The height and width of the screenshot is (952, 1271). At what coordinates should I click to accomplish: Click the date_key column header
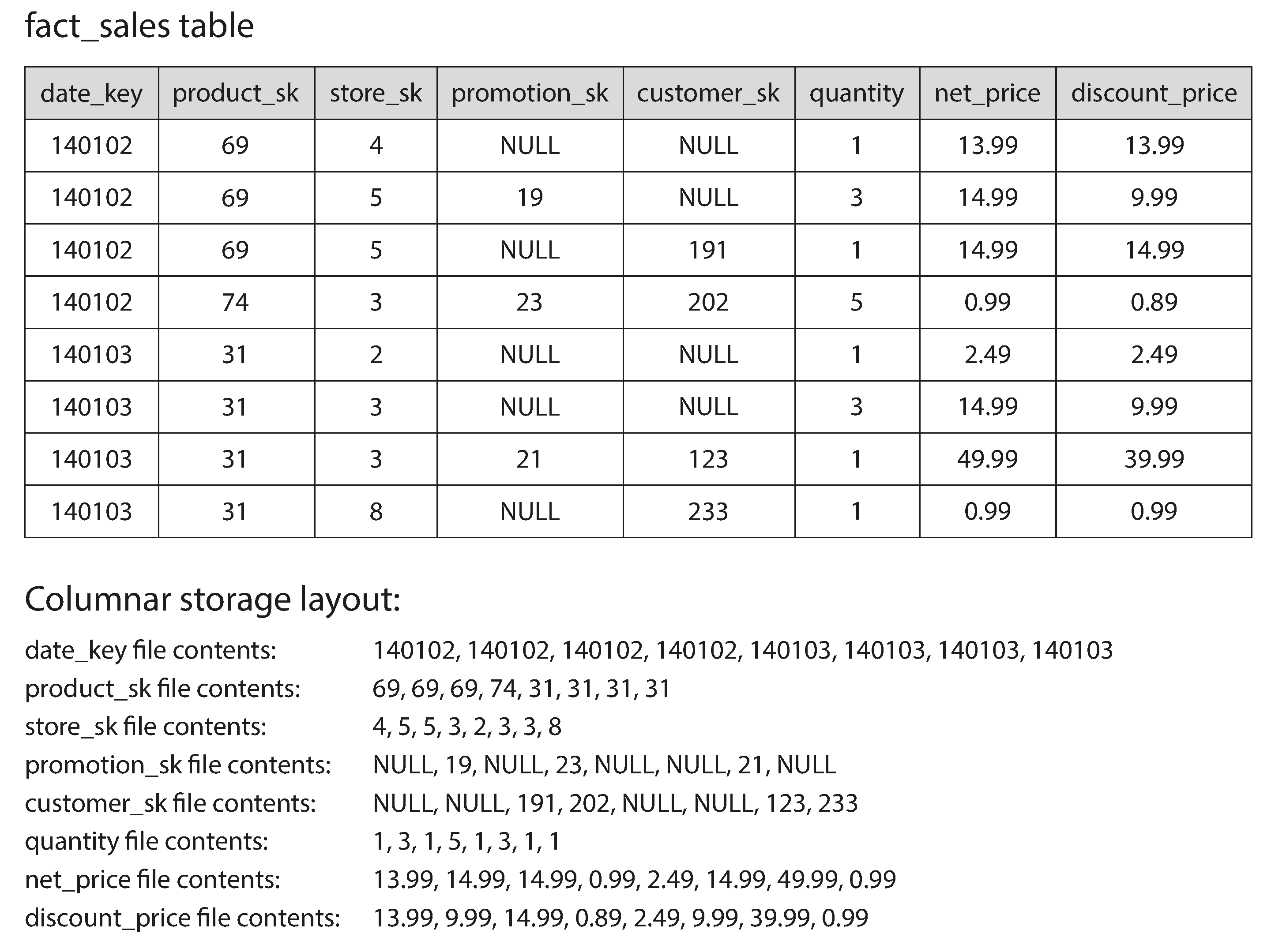tap(91, 93)
